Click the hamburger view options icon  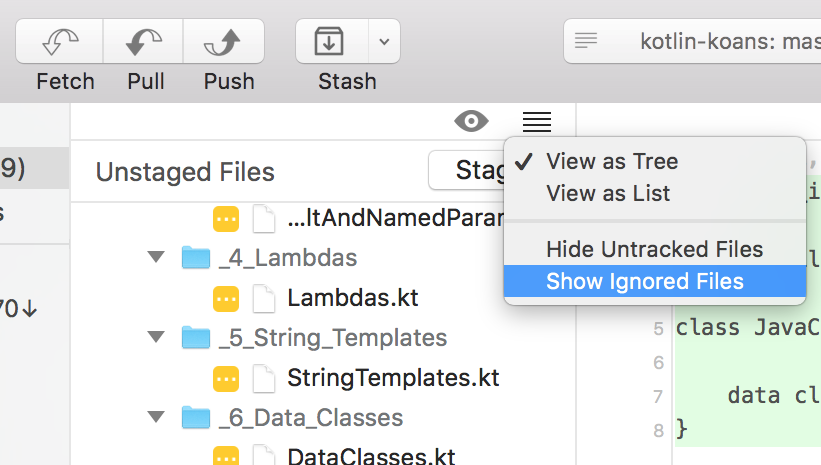click(537, 121)
